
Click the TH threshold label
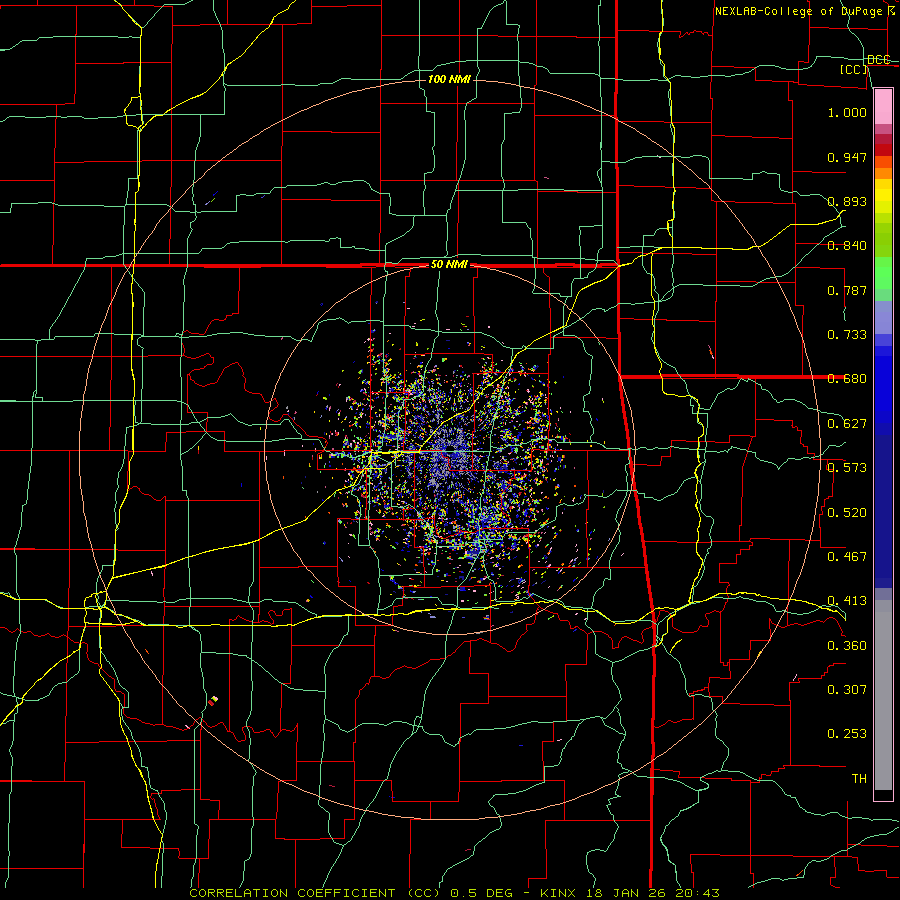coord(859,779)
